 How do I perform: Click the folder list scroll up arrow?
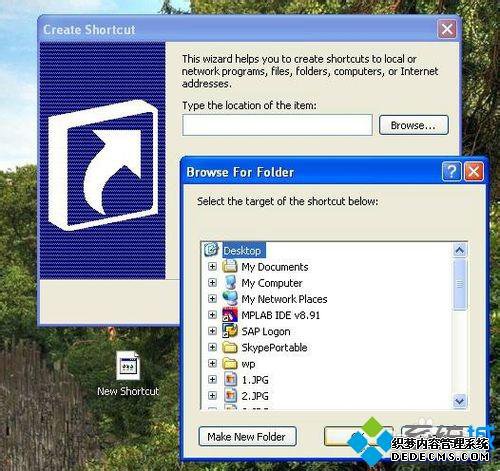[x=460, y=250]
